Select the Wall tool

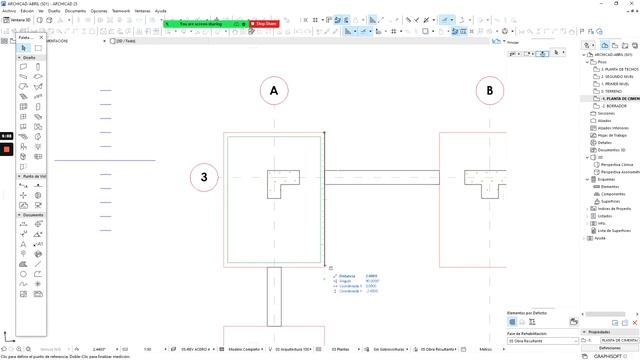point(23,67)
